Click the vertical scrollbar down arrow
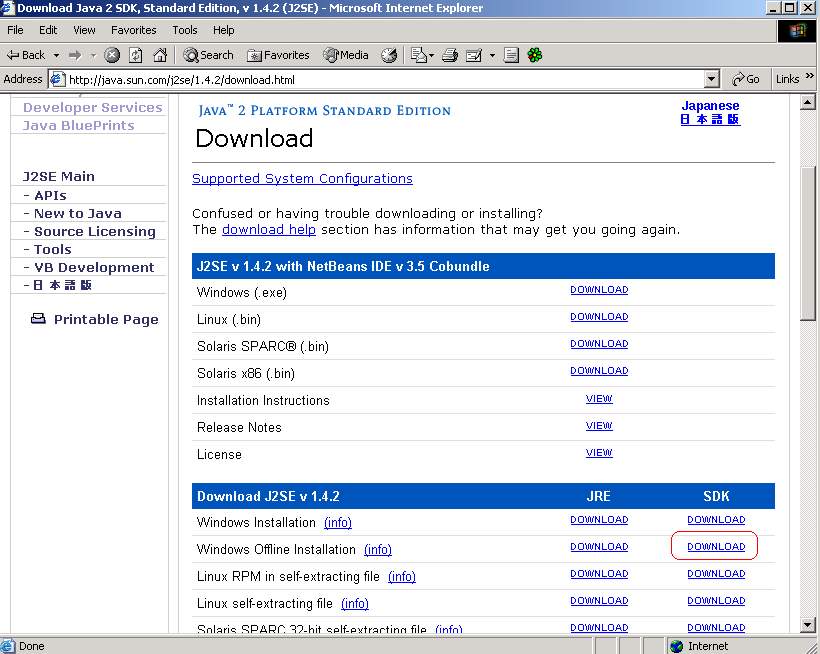Viewport: 820px width, 654px height. click(807, 625)
